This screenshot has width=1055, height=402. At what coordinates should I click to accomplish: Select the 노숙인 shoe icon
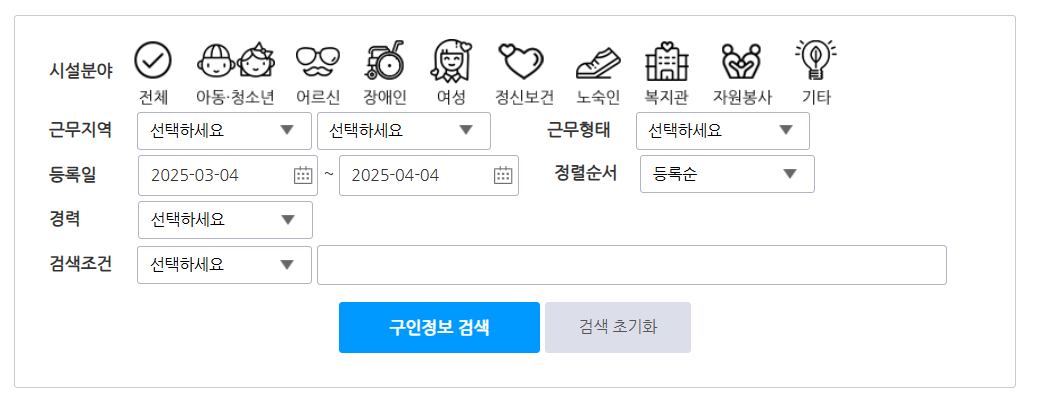tap(598, 63)
